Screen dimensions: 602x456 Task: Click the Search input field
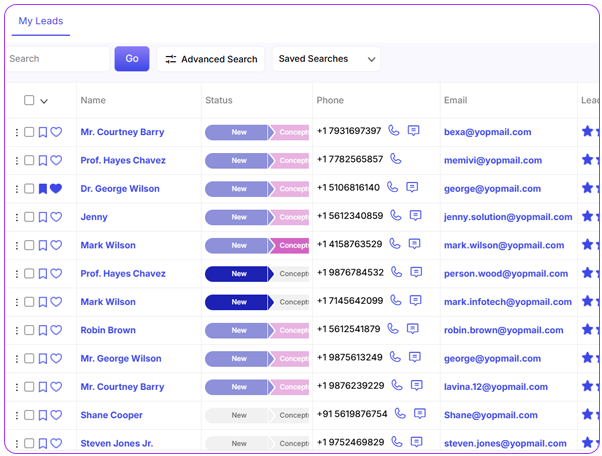pos(57,59)
